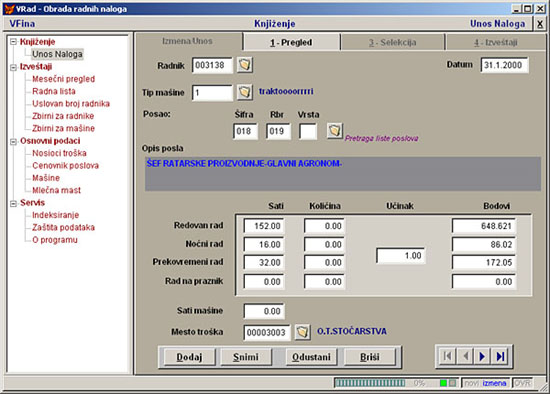Jump to last record navigation button

point(500,356)
